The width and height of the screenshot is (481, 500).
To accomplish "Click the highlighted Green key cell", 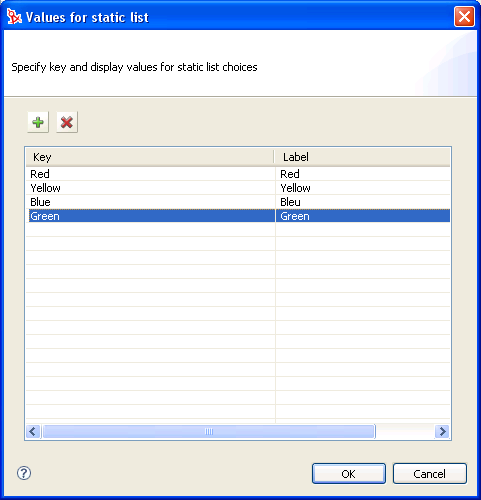I will coord(151,216).
